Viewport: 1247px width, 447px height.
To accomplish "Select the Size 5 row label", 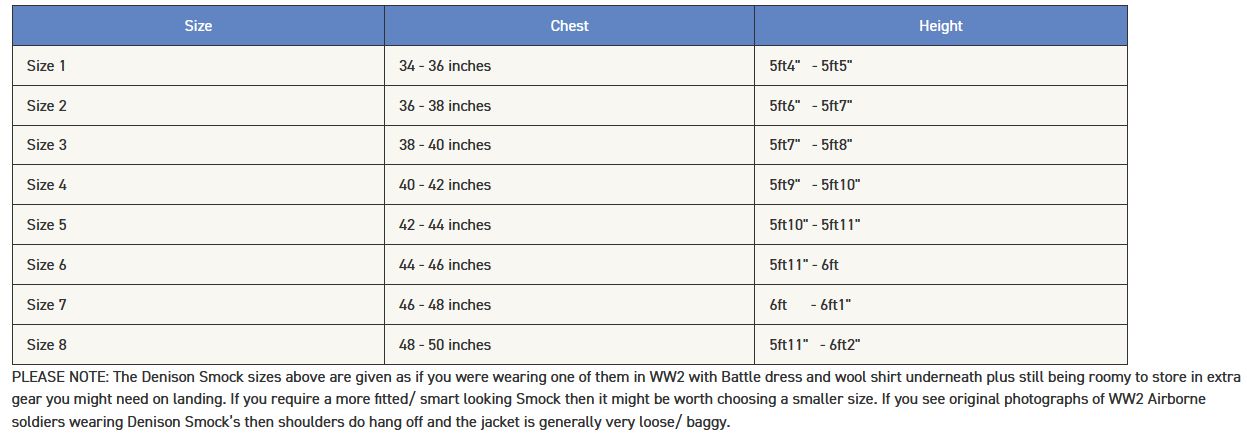I will 47,225.
